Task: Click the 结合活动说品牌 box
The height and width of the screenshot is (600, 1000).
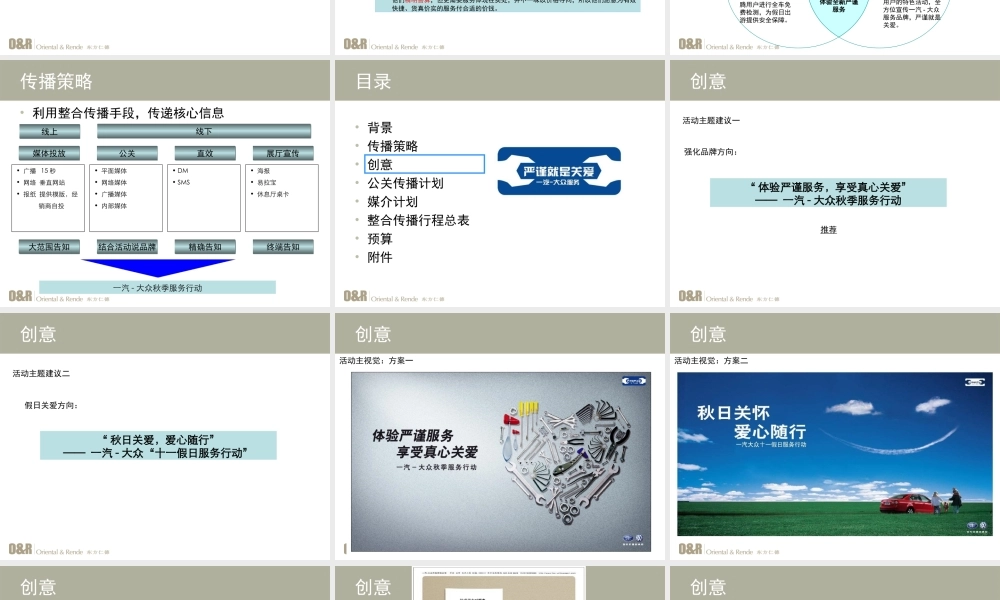Action: point(127,247)
